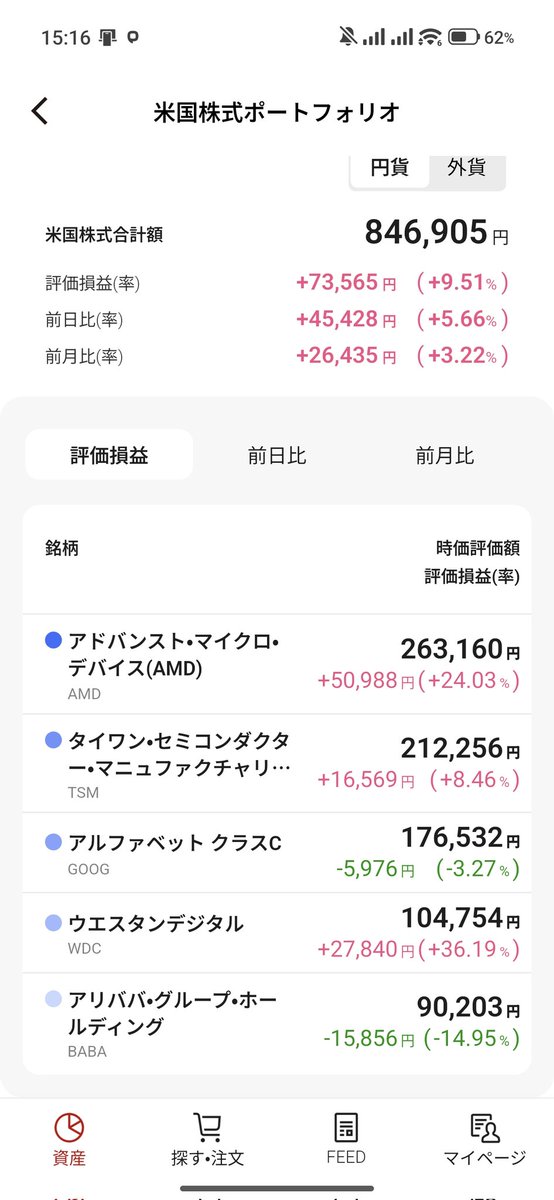Screen dimensions: 554x1200
Task: Tap the 米国株式合計額 total amount 846,905円
Action: pos(436,233)
